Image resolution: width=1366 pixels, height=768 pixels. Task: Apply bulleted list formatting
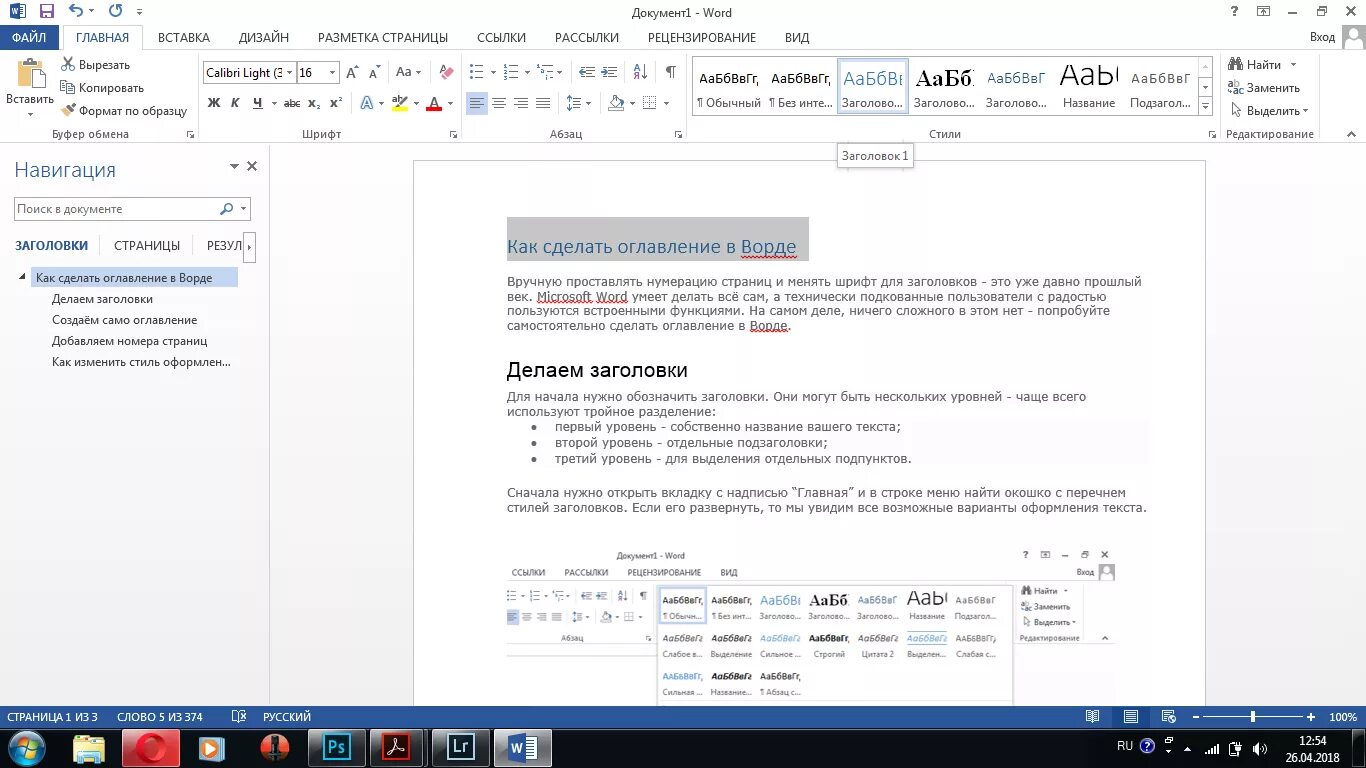(477, 72)
